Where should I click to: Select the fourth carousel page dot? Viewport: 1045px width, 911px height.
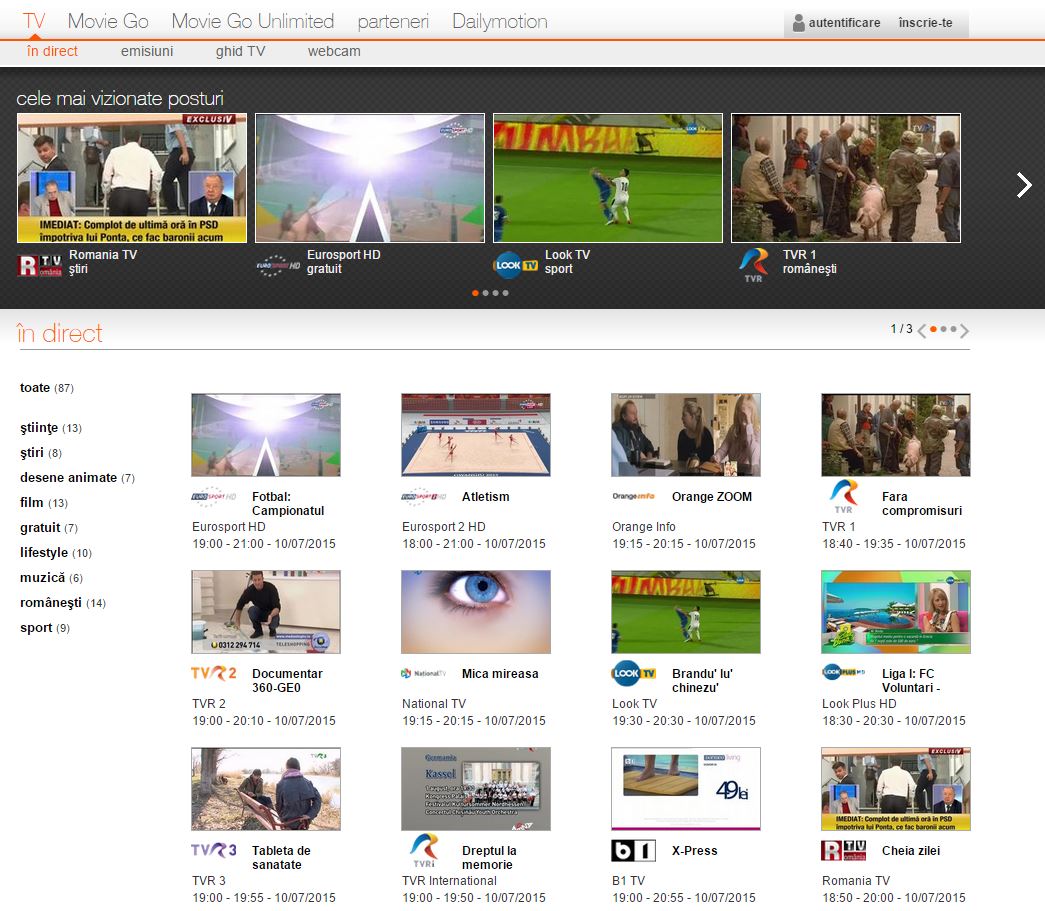click(505, 293)
